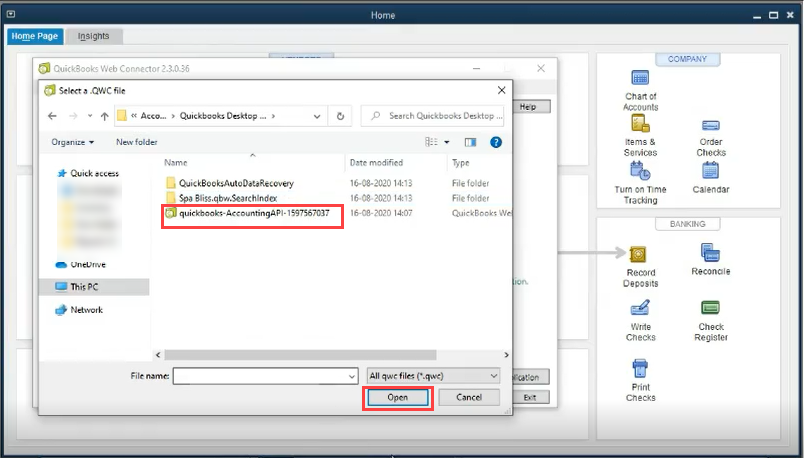804x458 pixels.
Task: Open QuickBooks window system menu icon
Action: [11, 14]
